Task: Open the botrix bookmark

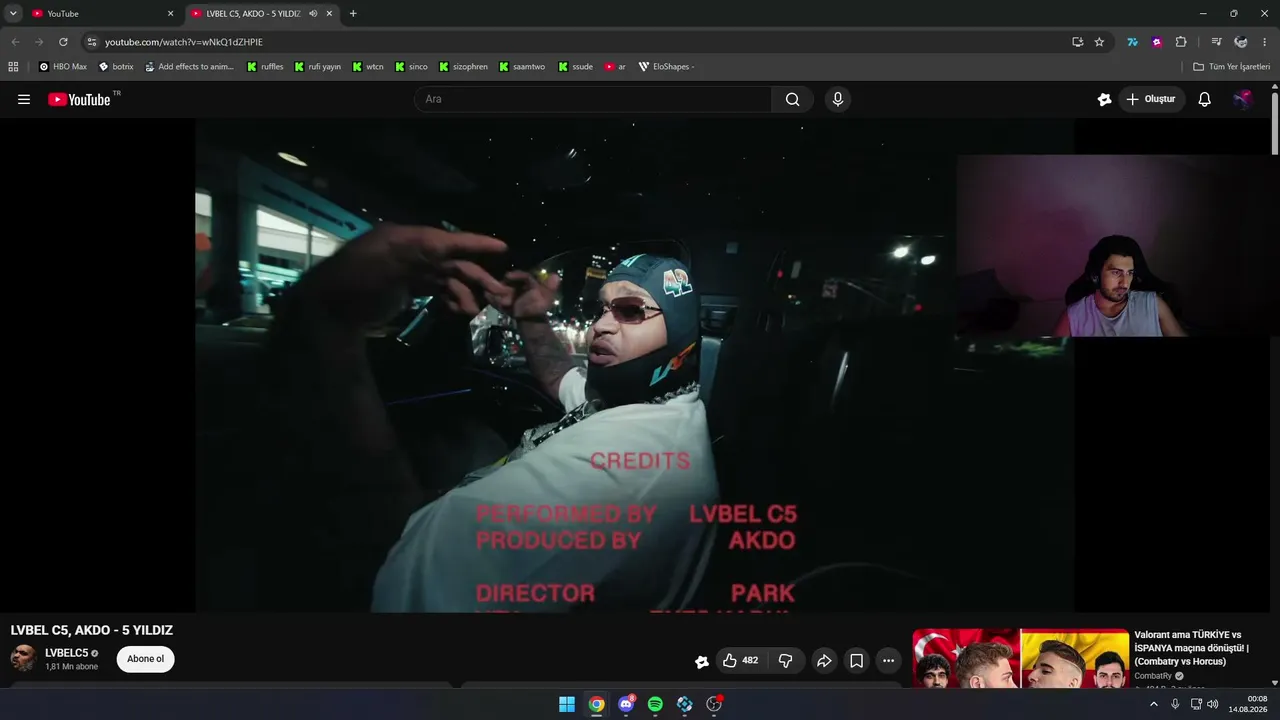Action: click(x=116, y=67)
